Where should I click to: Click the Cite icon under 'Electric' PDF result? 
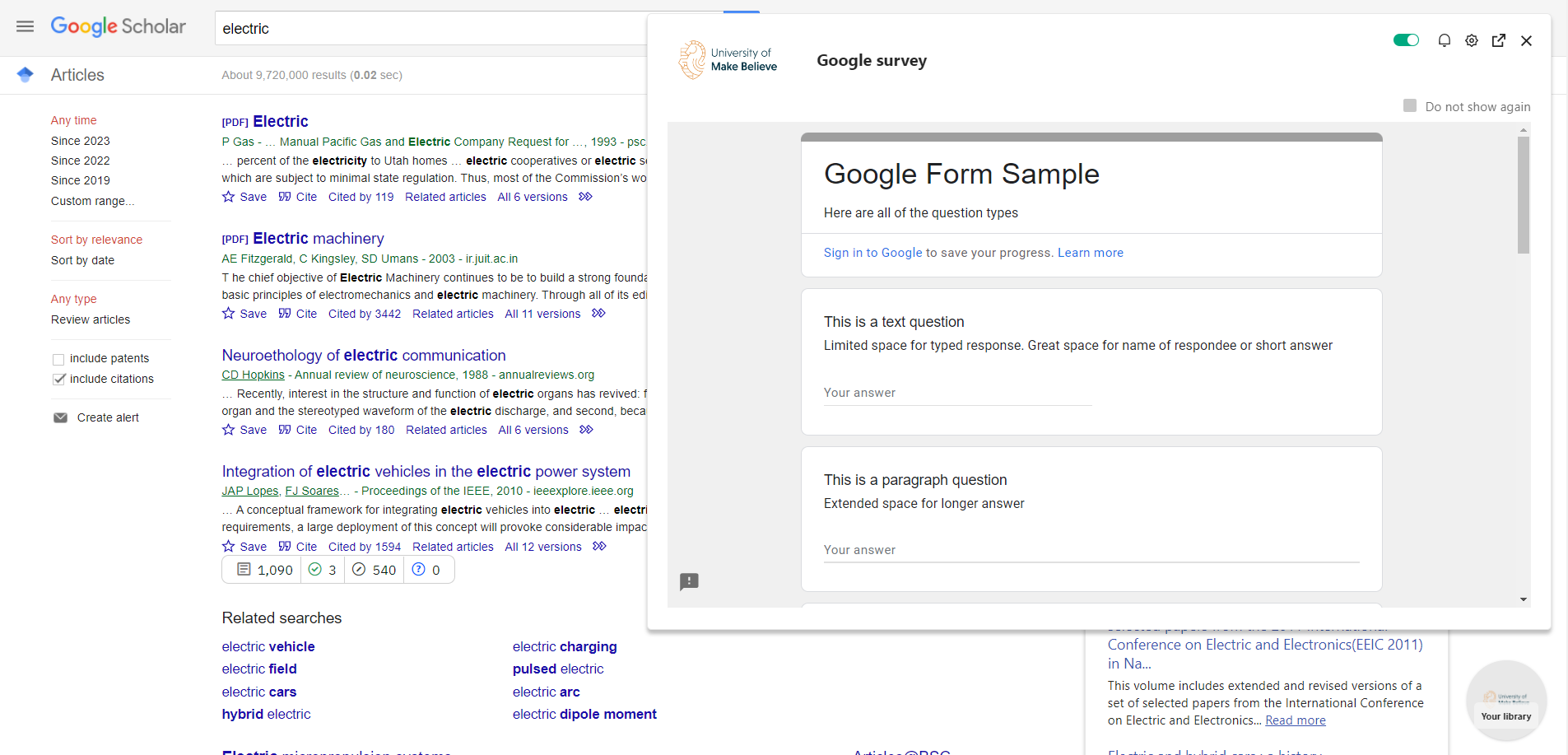pos(285,197)
